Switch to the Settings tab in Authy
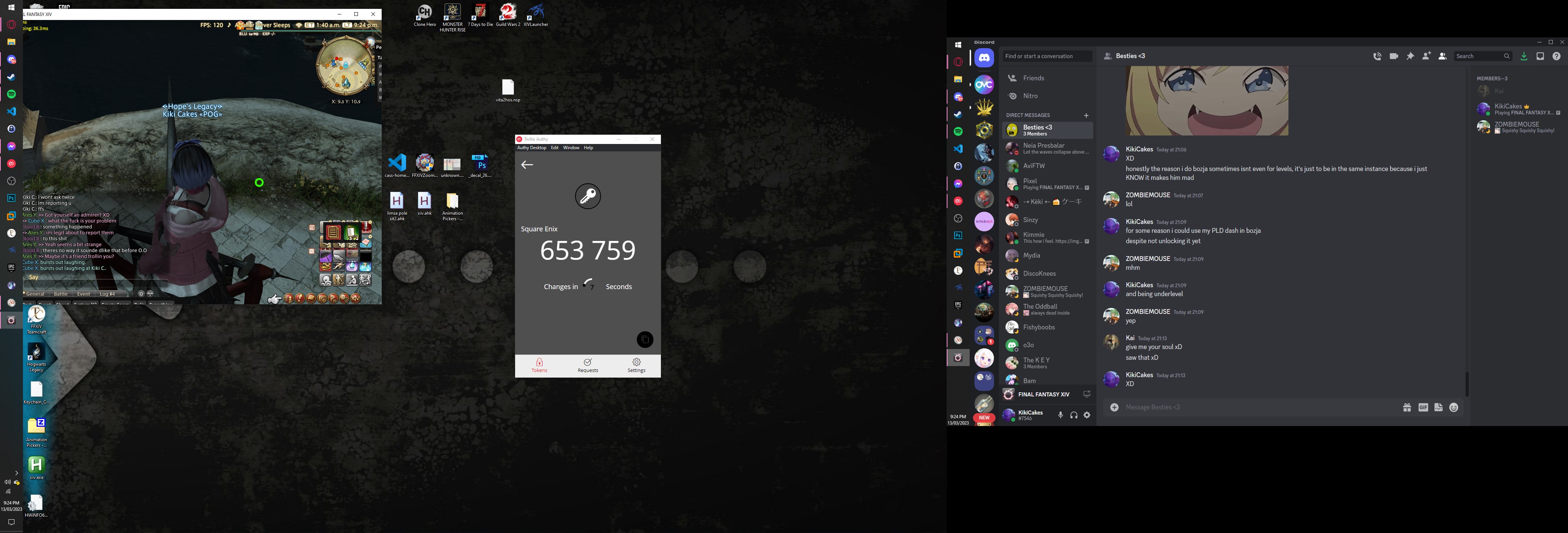 coord(636,365)
